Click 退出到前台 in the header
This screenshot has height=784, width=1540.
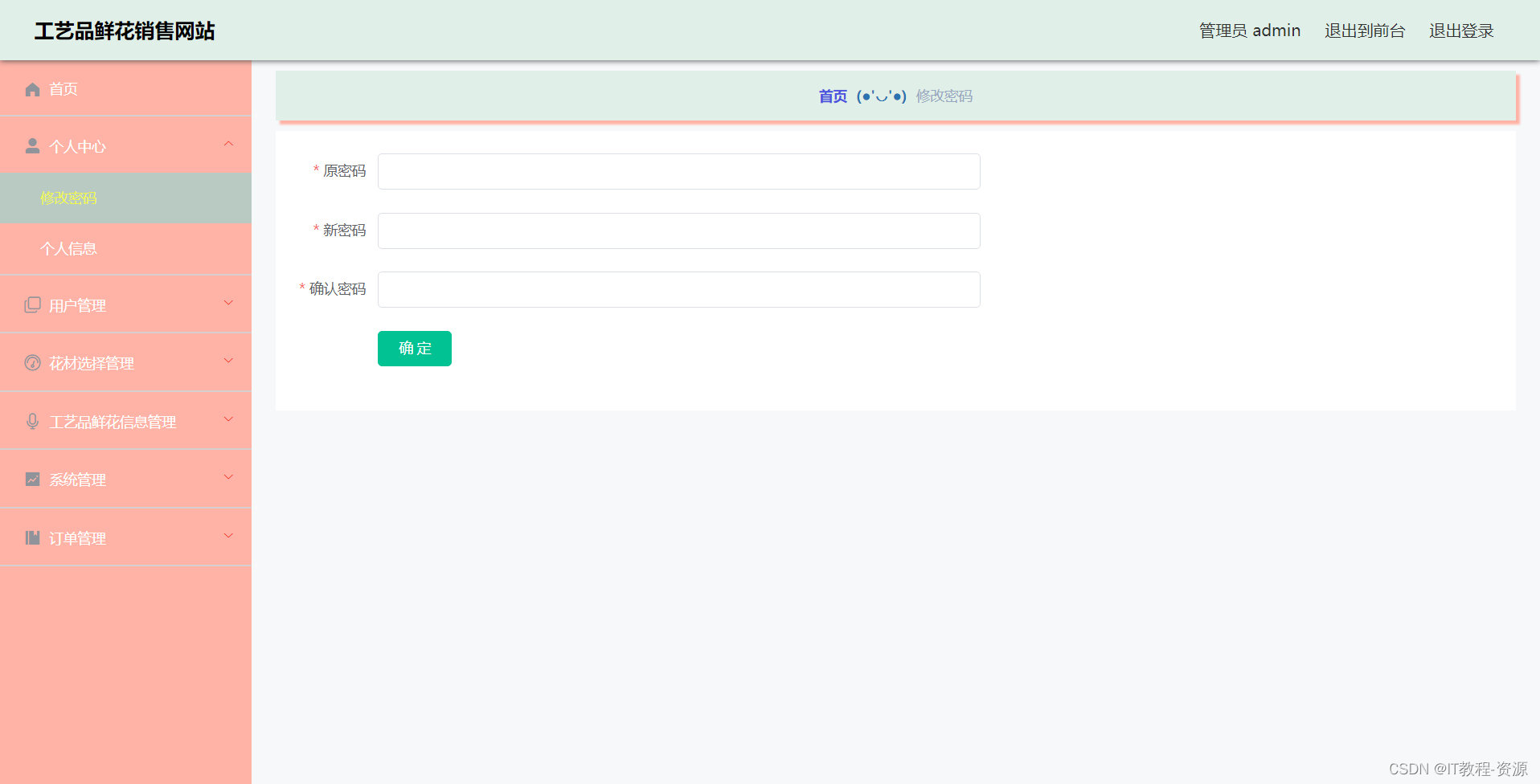coord(1365,31)
